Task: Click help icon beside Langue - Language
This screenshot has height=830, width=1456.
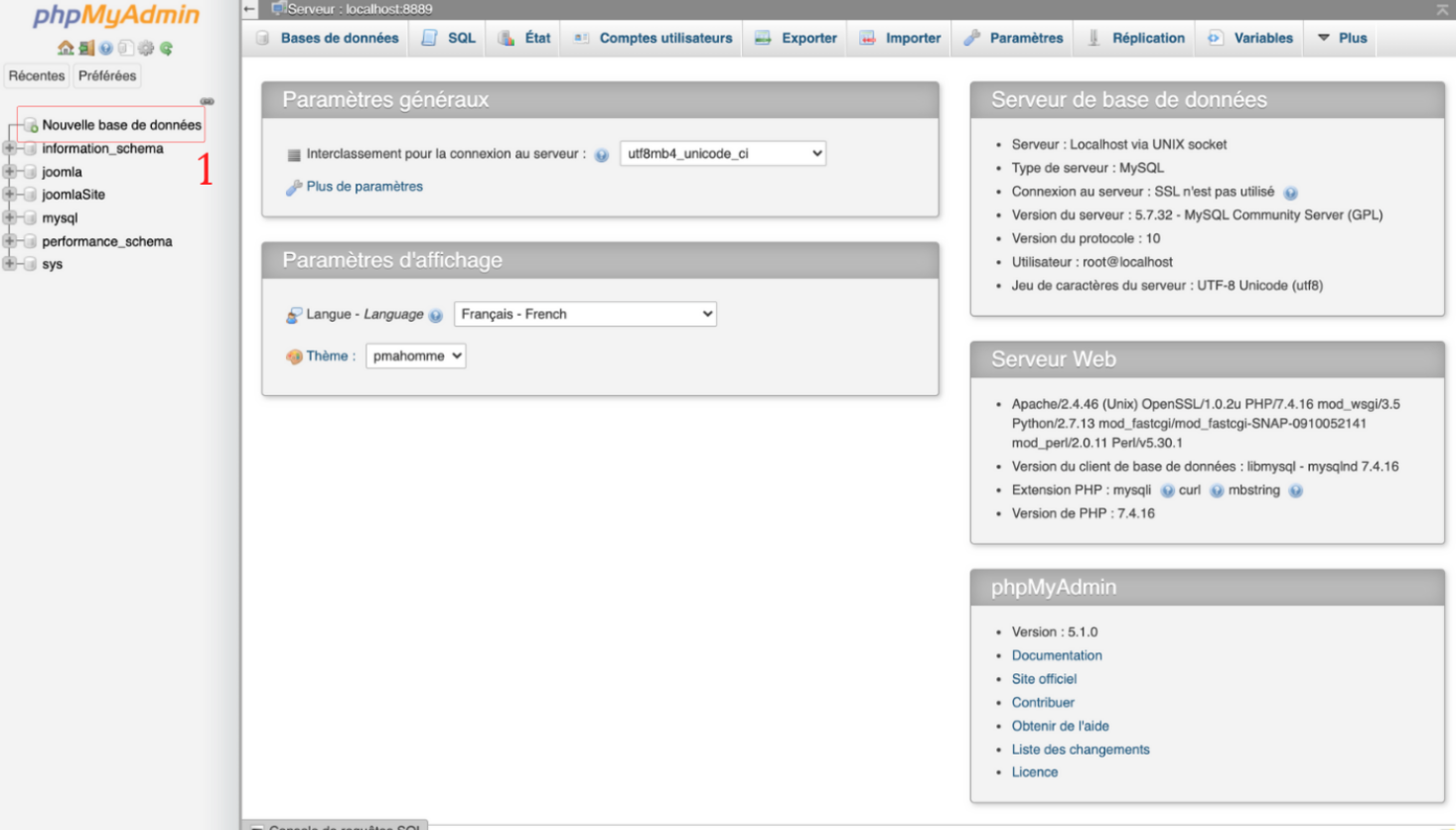Action: [x=435, y=316]
